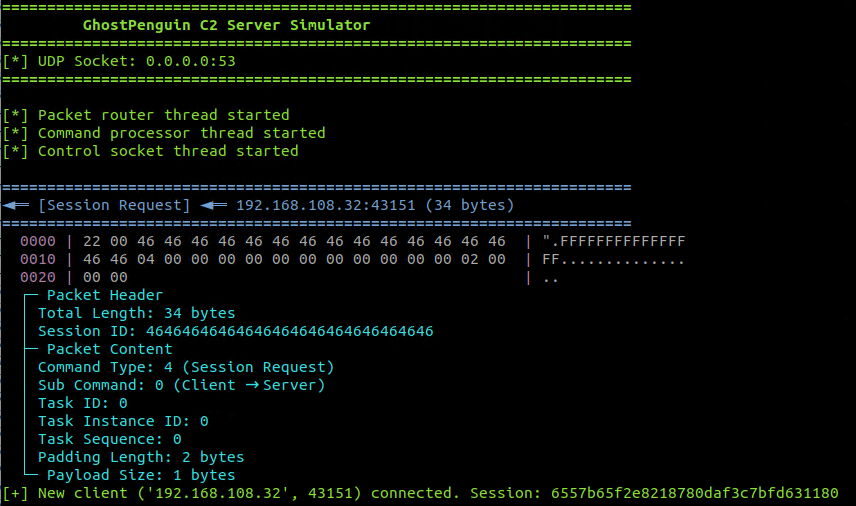
Task: Click the (34 bytes) size in the banner
Action: point(470,205)
